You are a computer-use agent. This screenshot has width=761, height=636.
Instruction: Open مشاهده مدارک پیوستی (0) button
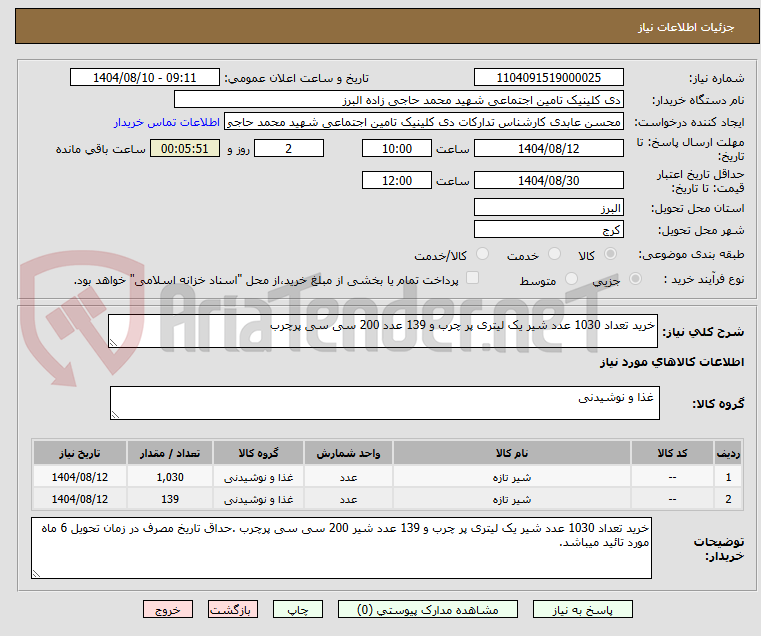(x=428, y=609)
